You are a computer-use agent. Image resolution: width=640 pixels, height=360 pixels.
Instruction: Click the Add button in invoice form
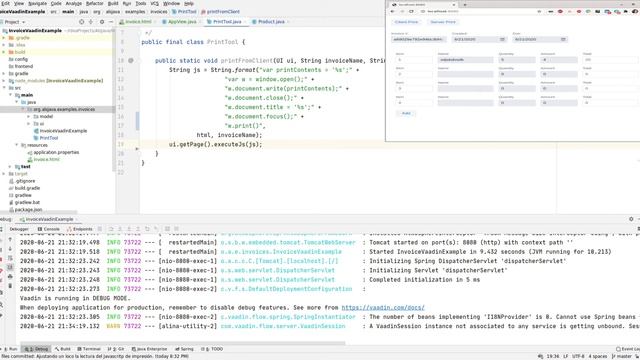406,113
